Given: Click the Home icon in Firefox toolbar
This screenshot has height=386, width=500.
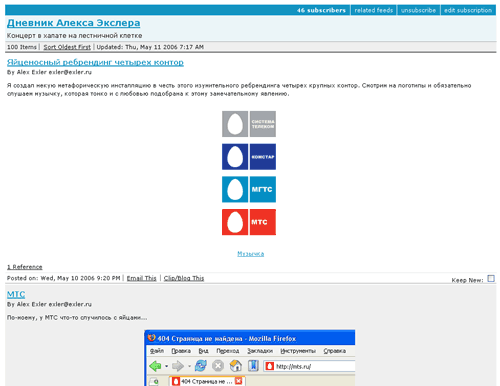Looking at the screenshot, I should tap(236, 366).
